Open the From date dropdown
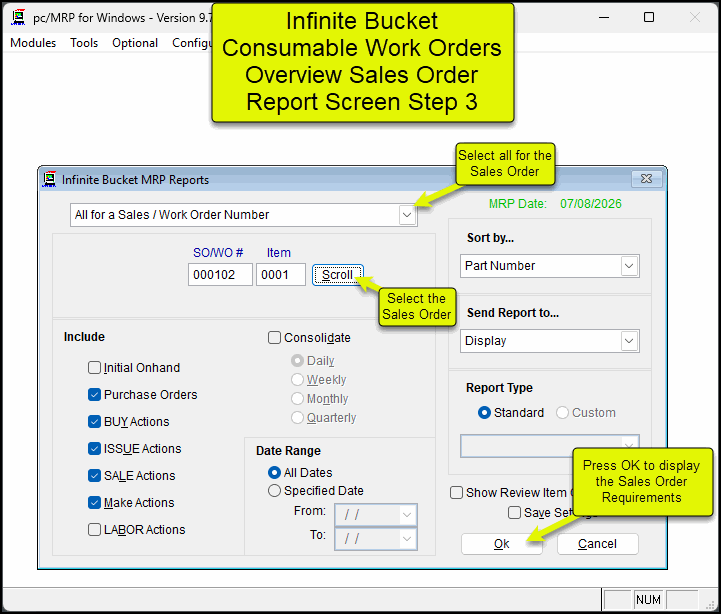Image resolution: width=721 pixels, height=614 pixels. 407,515
